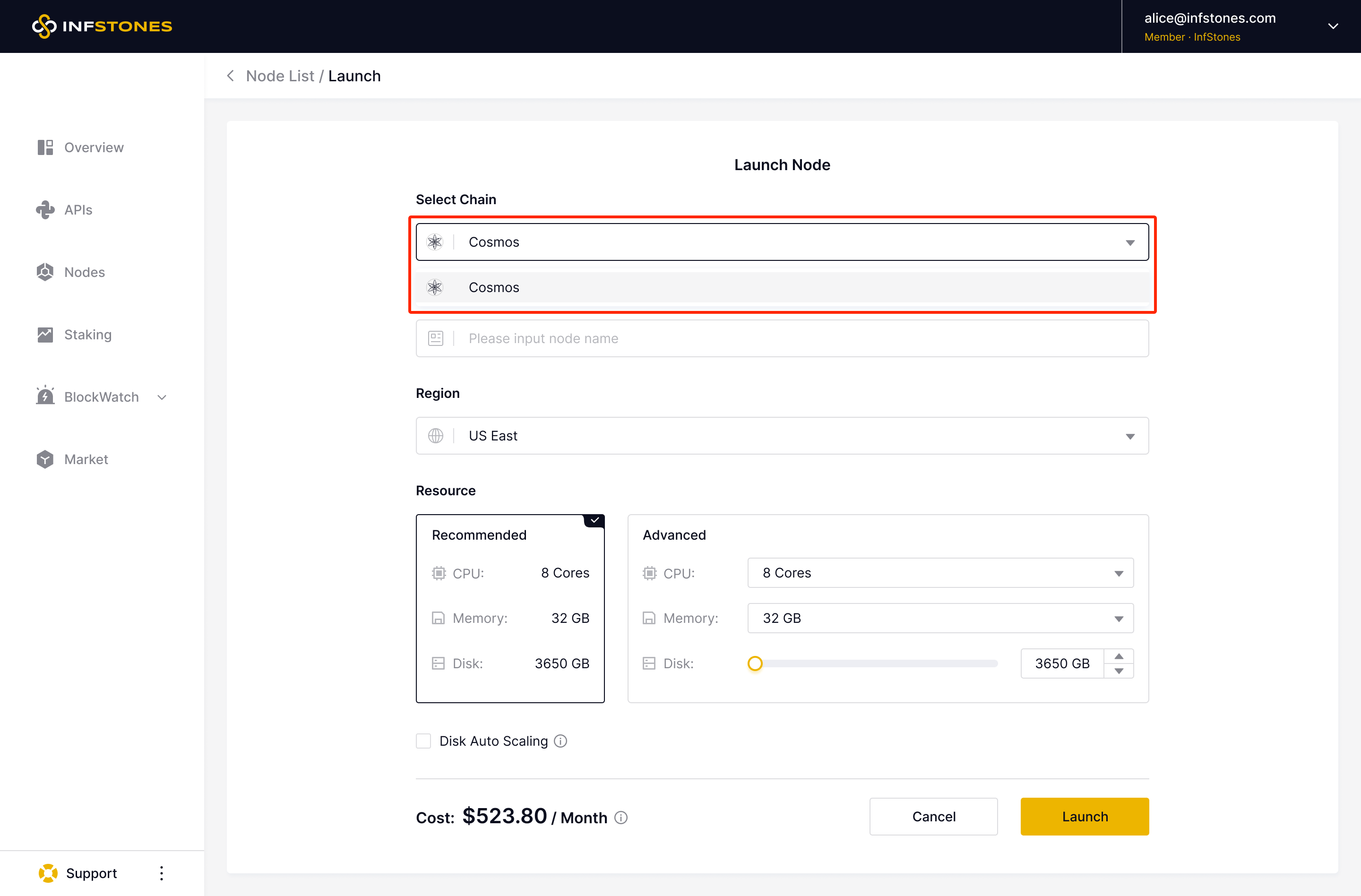Click the Staking chart icon in sidebar
1361x896 pixels.
tap(45, 335)
